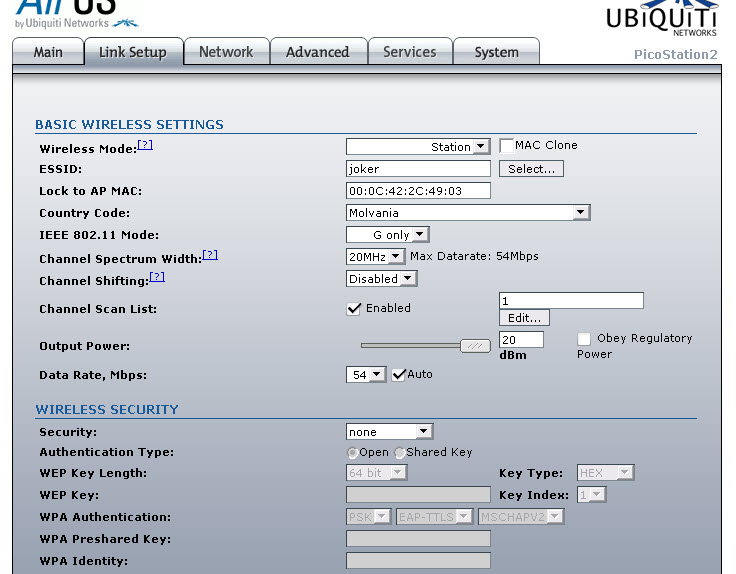736x574 pixels.
Task: Click the channel scan list value field
Action: (x=571, y=300)
